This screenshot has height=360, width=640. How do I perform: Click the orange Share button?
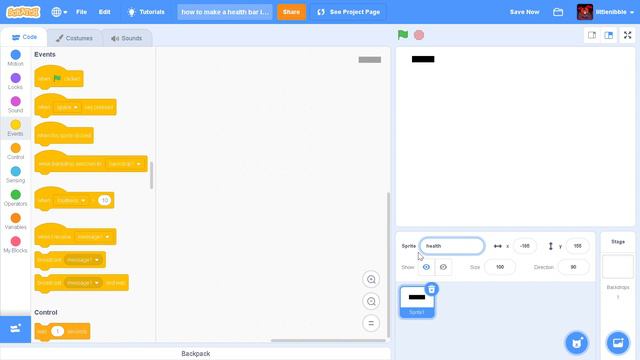click(x=291, y=12)
